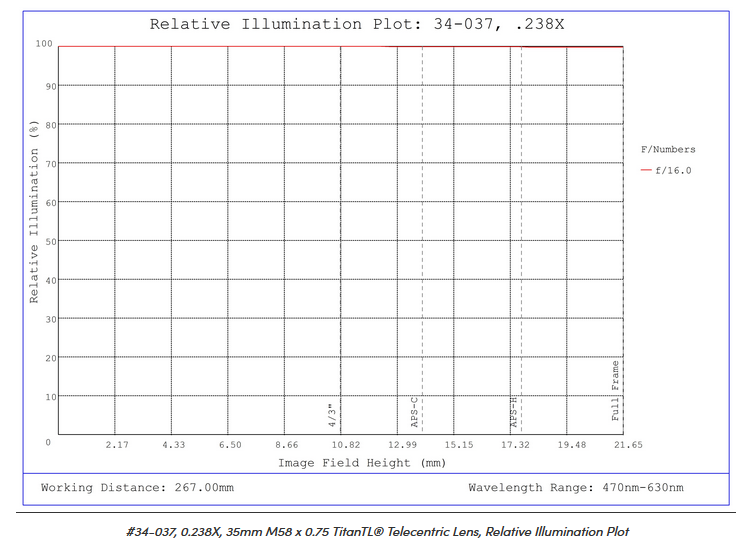The width and height of the screenshot is (755, 545).
Task: Click the red f/16.0 legend line swatch
Action: pos(646,170)
